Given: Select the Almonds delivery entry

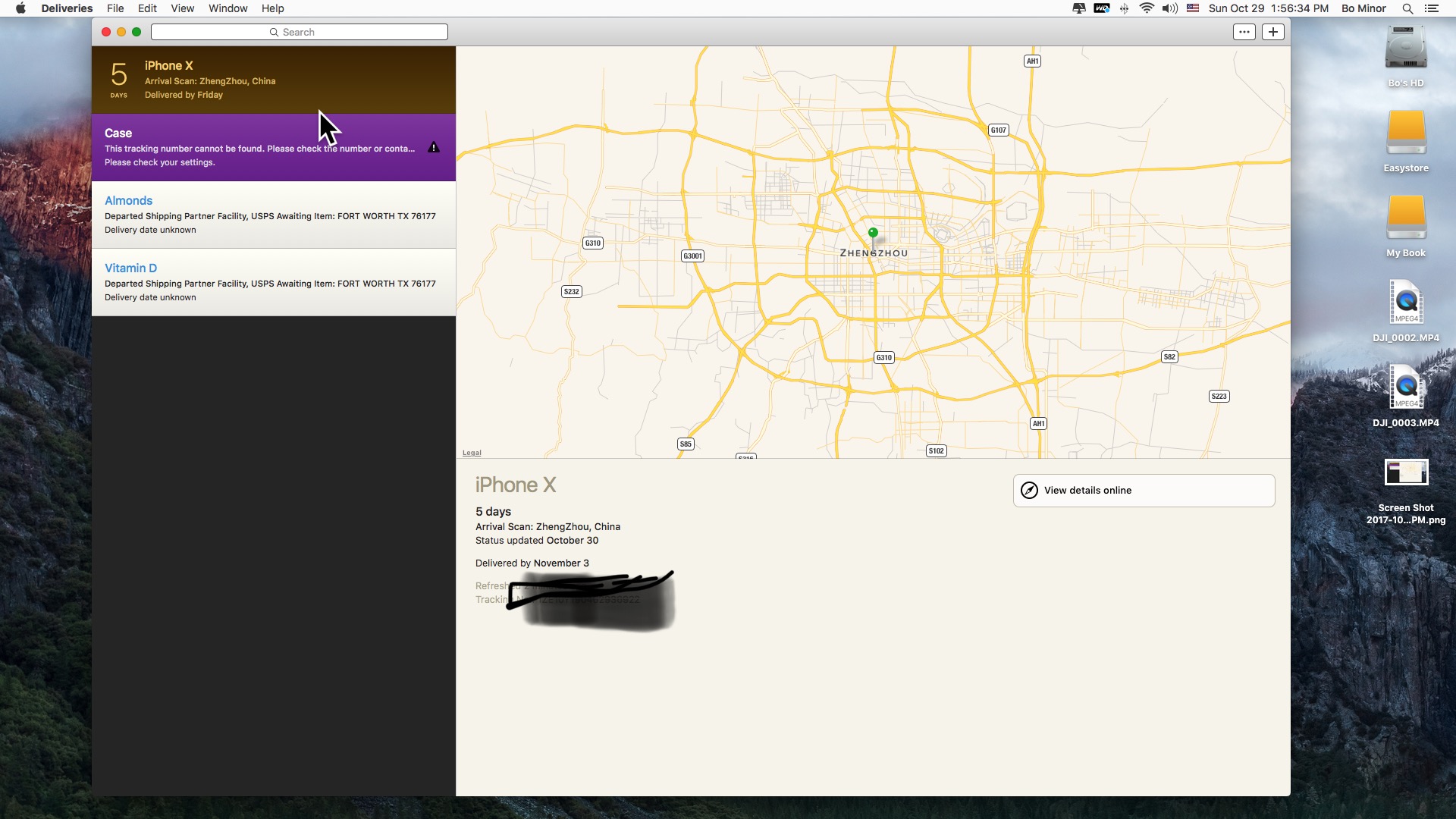Looking at the screenshot, I should click(273, 215).
